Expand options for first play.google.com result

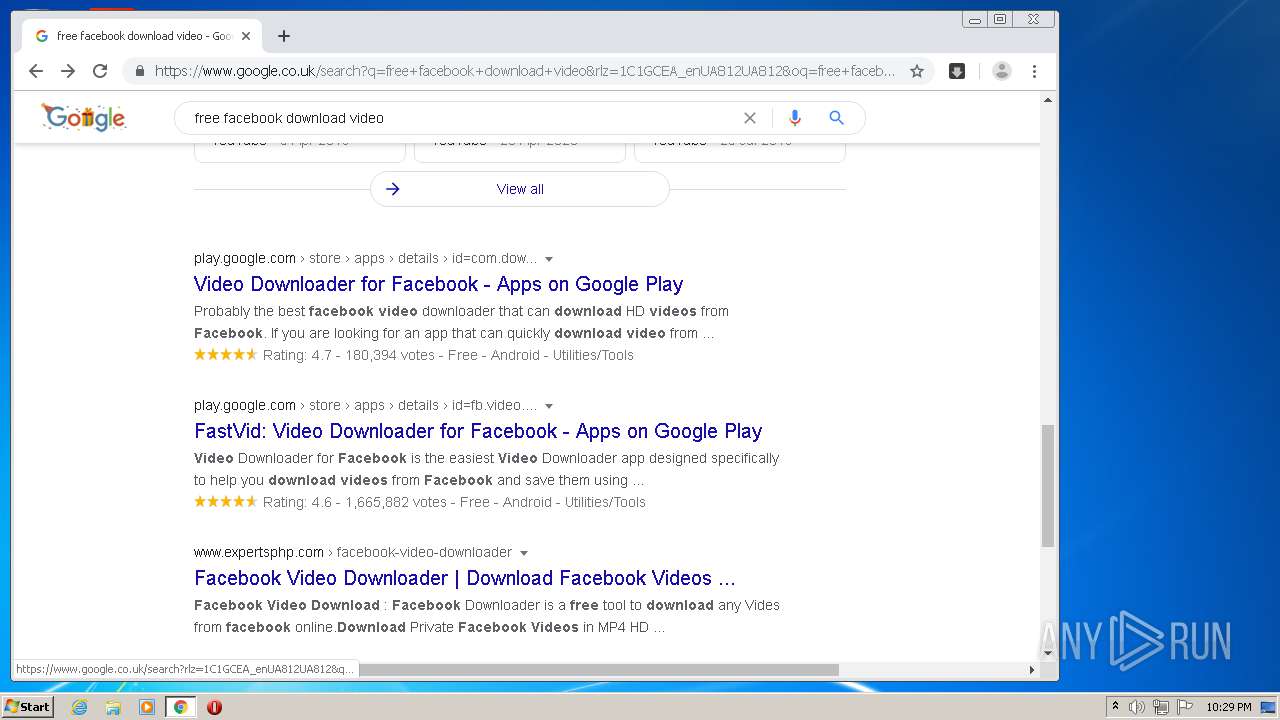point(549,259)
